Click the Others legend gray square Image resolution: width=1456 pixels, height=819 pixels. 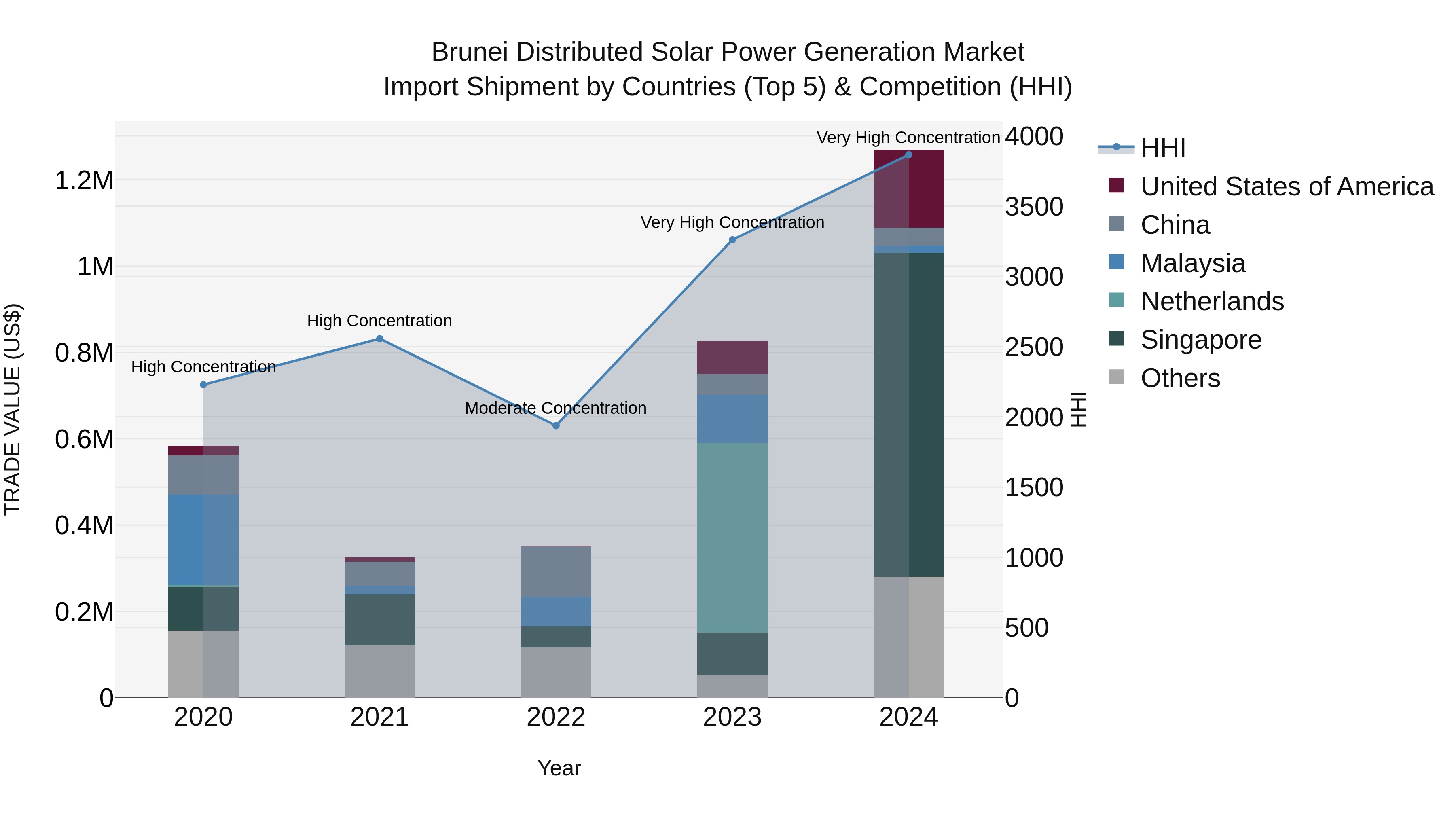(1116, 377)
